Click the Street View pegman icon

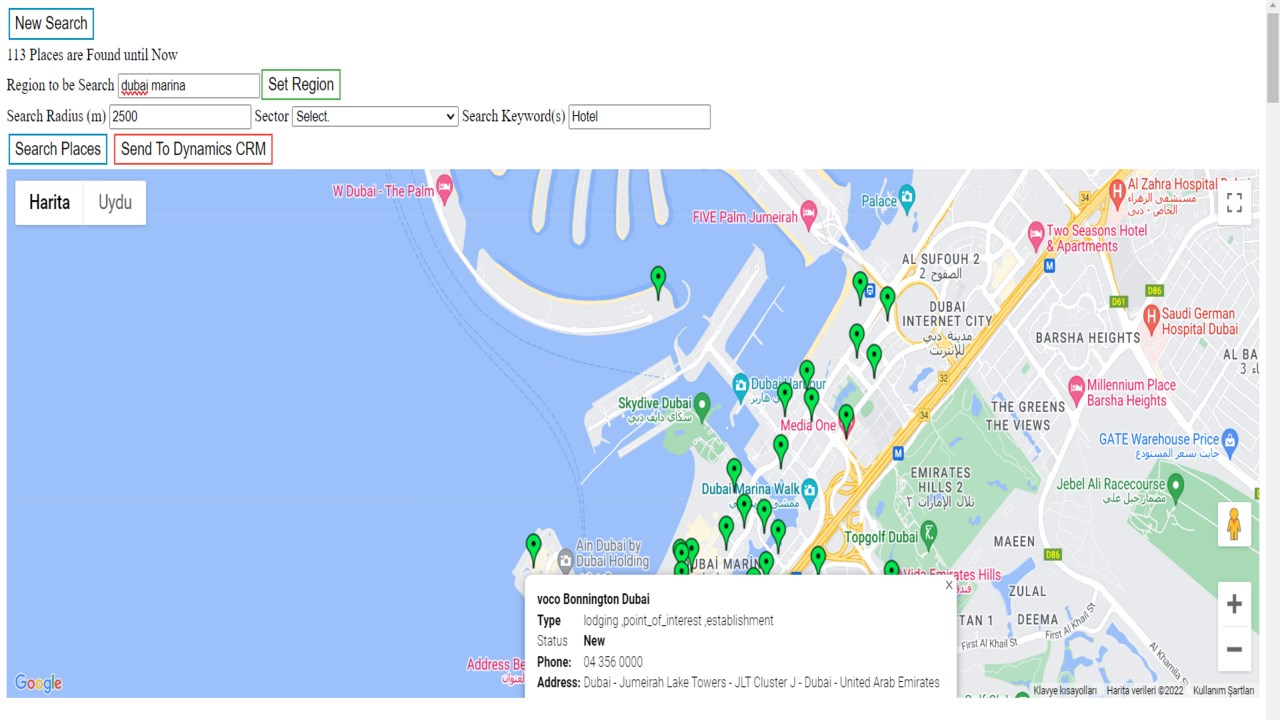(1234, 524)
